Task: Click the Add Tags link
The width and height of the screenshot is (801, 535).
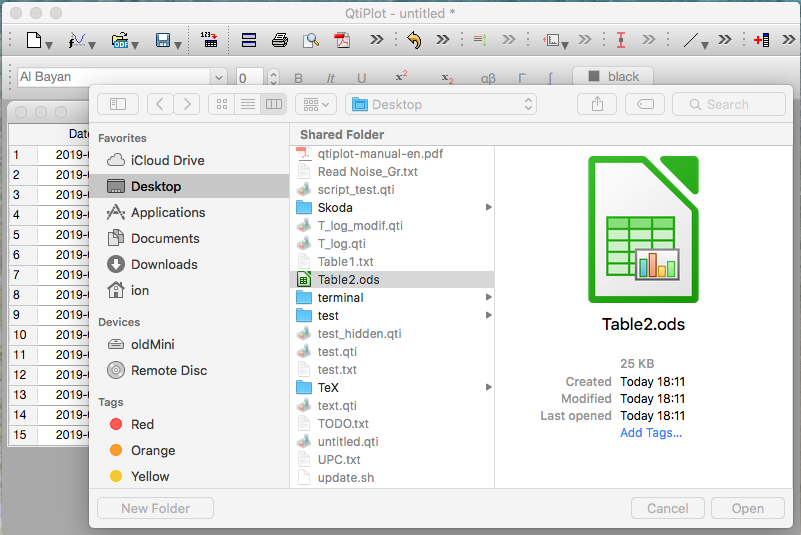Action: [x=651, y=433]
